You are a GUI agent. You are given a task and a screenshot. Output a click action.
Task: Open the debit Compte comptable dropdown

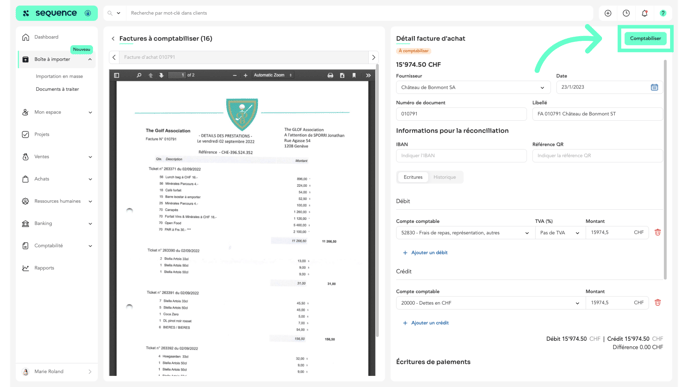point(465,233)
